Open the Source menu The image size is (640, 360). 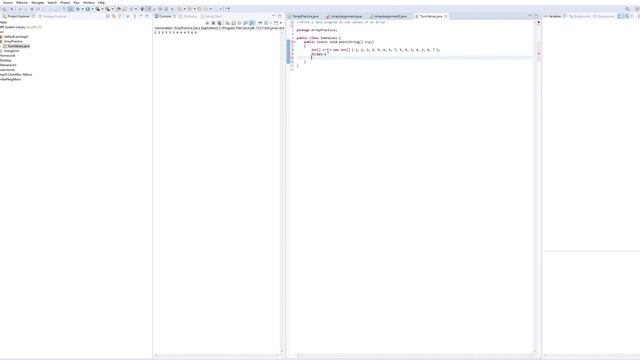click(8, 2)
